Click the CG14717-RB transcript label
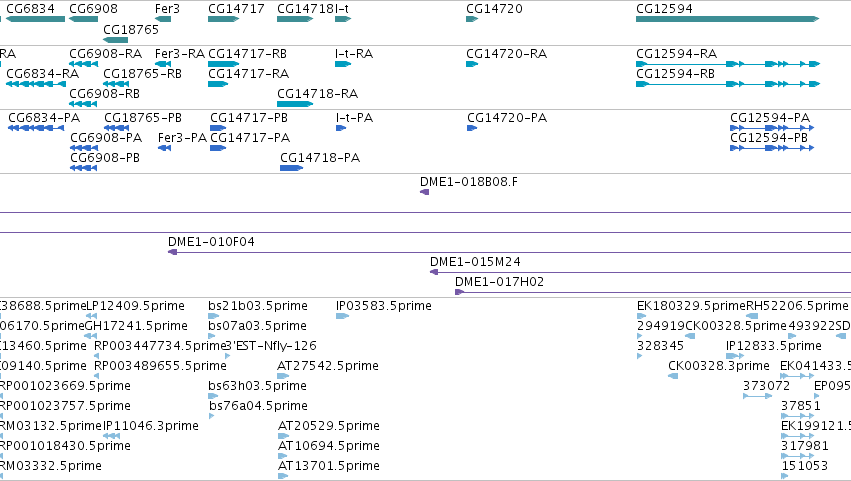 coord(247,54)
